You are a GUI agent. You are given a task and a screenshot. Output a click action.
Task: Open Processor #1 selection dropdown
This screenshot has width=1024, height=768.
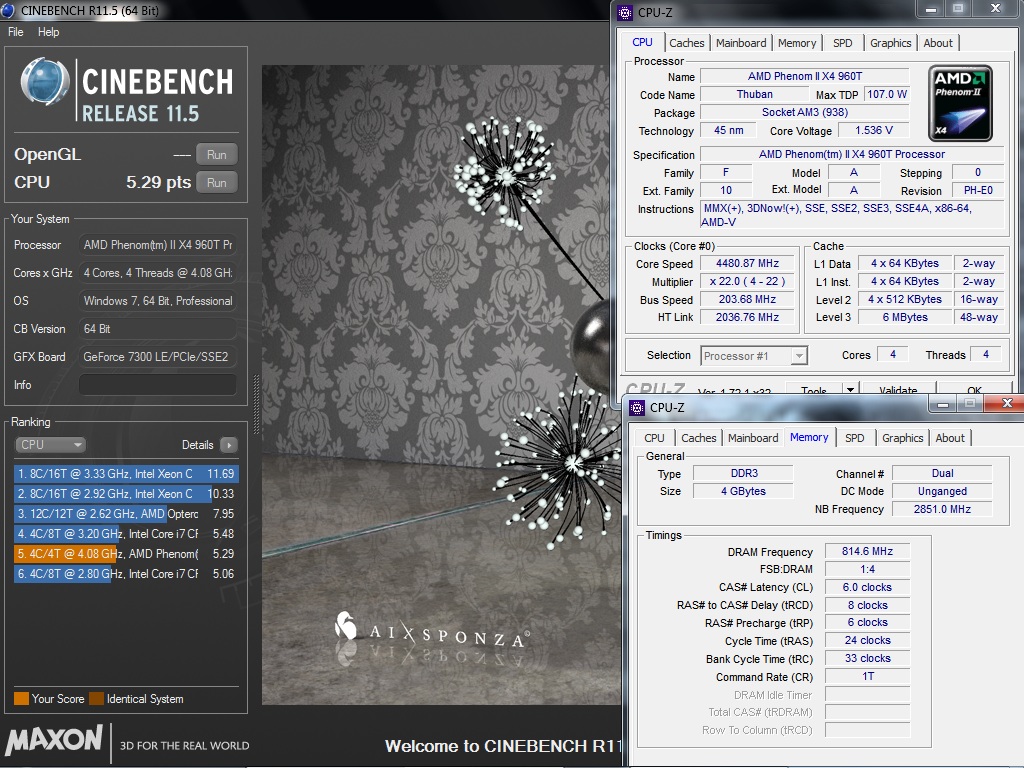(x=754, y=356)
